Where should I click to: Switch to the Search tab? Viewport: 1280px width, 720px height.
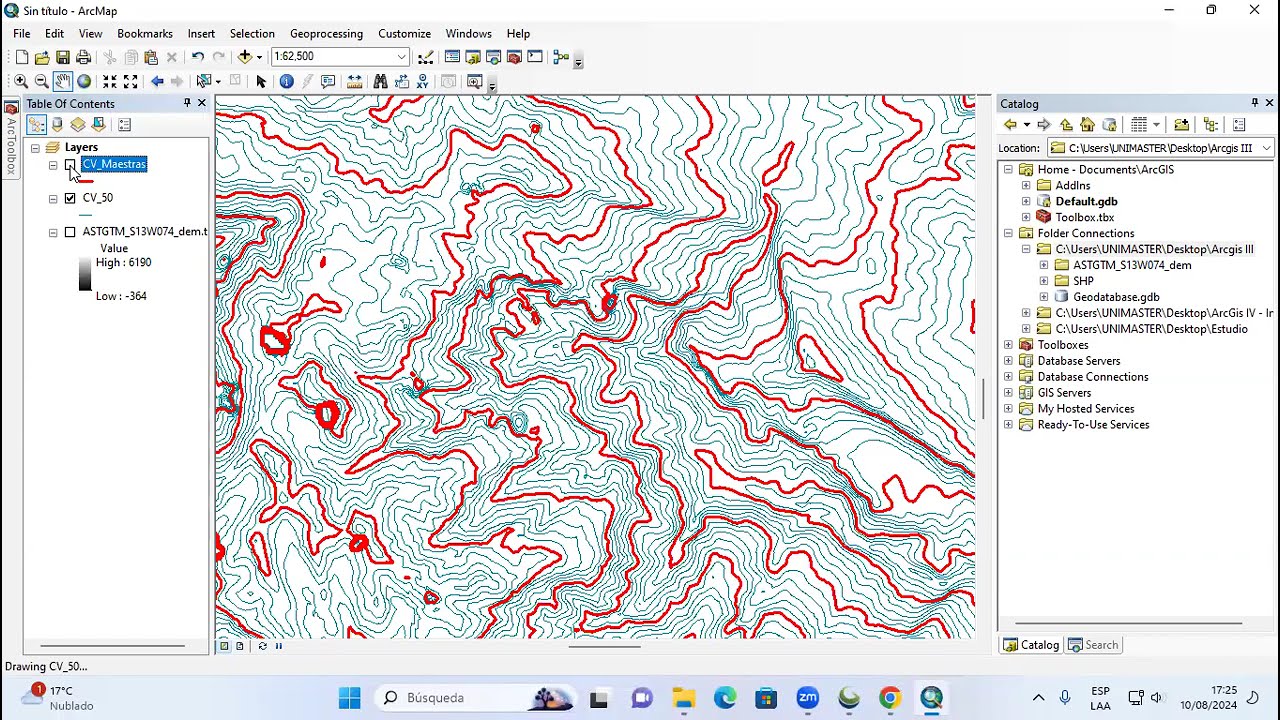(1093, 645)
